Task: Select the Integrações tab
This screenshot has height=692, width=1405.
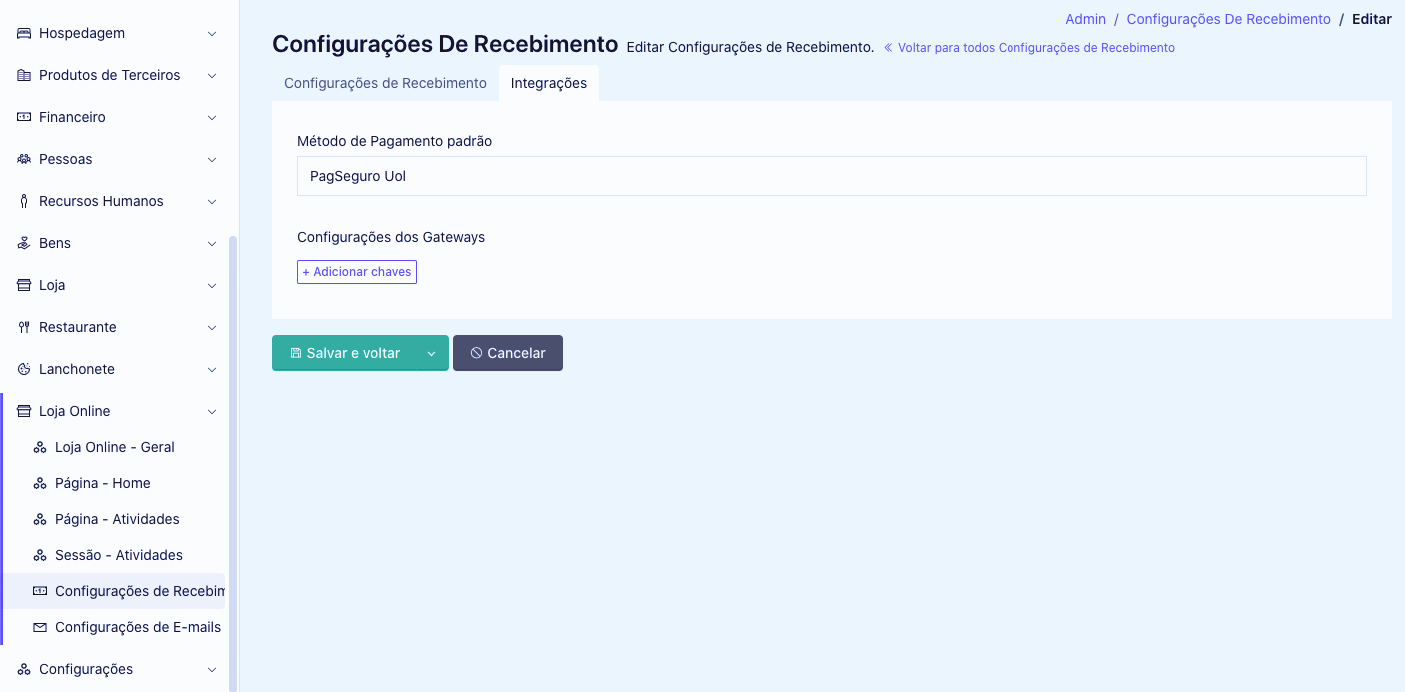Action: tap(548, 83)
